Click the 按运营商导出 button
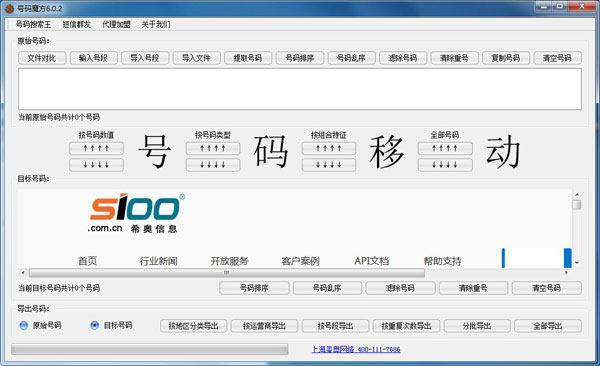The image size is (600, 366). (x=264, y=326)
